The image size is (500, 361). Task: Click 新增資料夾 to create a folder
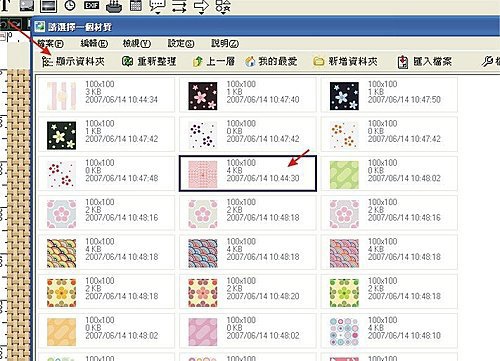coord(345,61)
